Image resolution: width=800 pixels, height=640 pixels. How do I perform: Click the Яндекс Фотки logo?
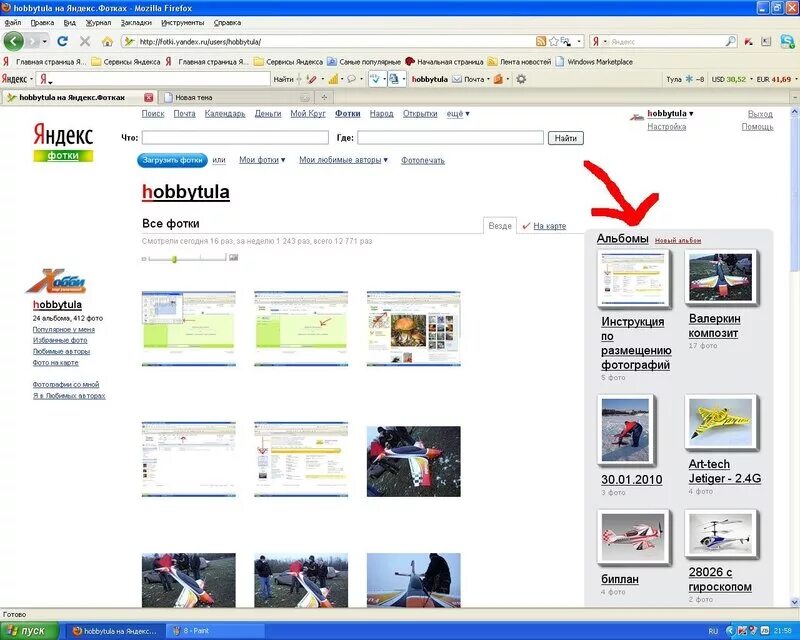63,142
